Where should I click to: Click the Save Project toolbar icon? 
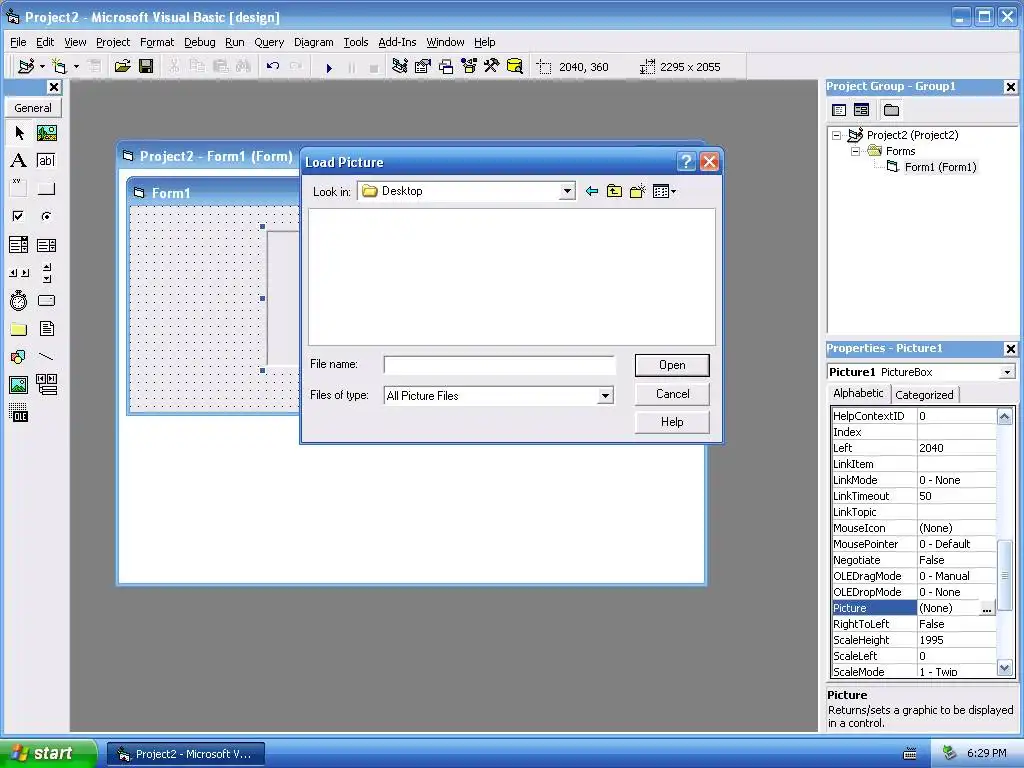[146, 66]
